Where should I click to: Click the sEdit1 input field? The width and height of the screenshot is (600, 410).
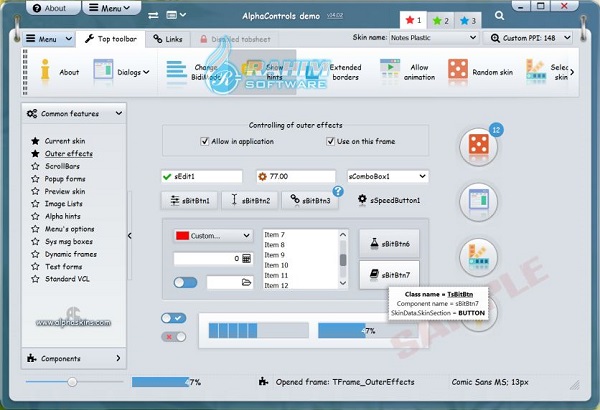[x=202, y=176]
